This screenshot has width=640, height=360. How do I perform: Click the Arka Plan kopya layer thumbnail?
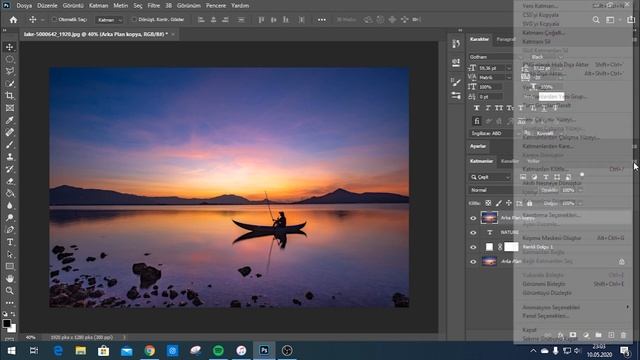[x=489, y=218]
